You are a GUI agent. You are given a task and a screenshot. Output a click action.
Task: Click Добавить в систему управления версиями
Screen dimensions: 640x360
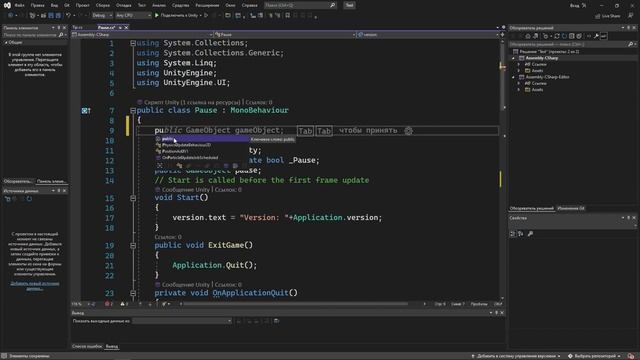point(516,356)
